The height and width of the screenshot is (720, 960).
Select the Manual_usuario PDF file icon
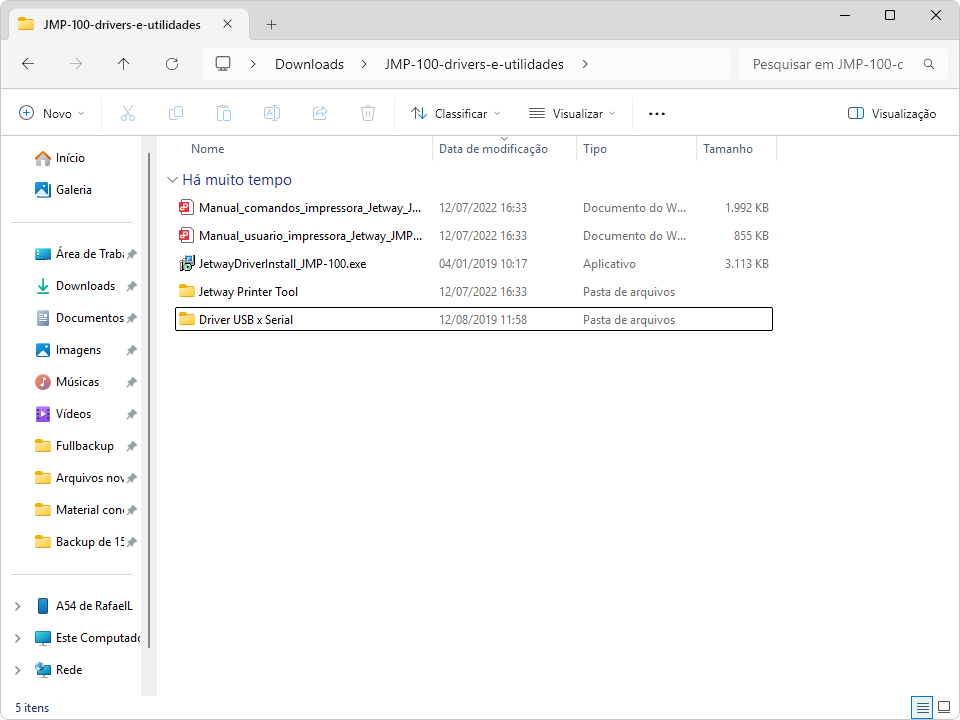click(186, 236)
